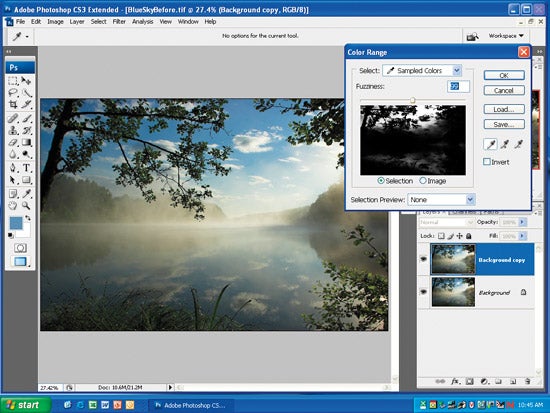Hide the Background copy layer
Image resolution: width=550 pixels, height=413 pixels.
423,259
